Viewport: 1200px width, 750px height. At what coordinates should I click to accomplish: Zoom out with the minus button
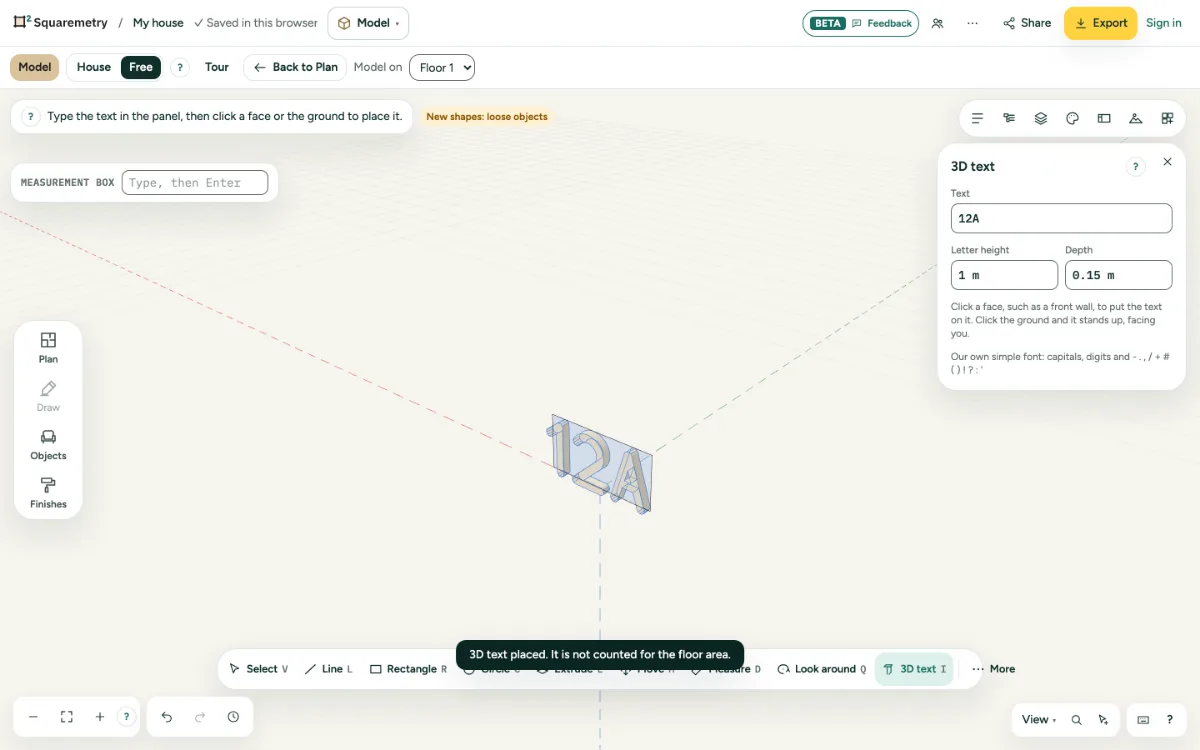pos(33,717)
